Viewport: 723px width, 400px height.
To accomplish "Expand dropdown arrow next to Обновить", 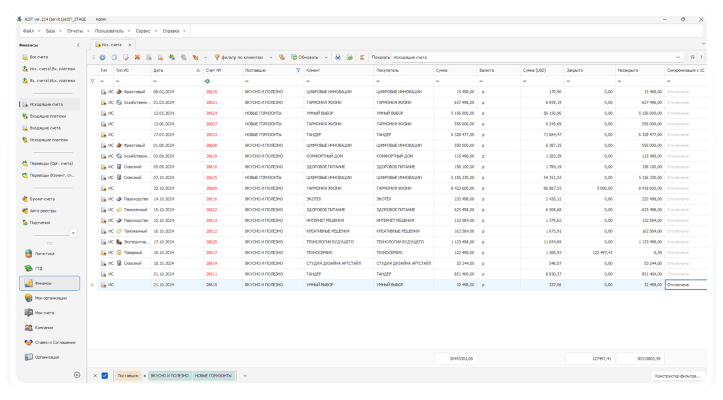I will click(326, 58).
